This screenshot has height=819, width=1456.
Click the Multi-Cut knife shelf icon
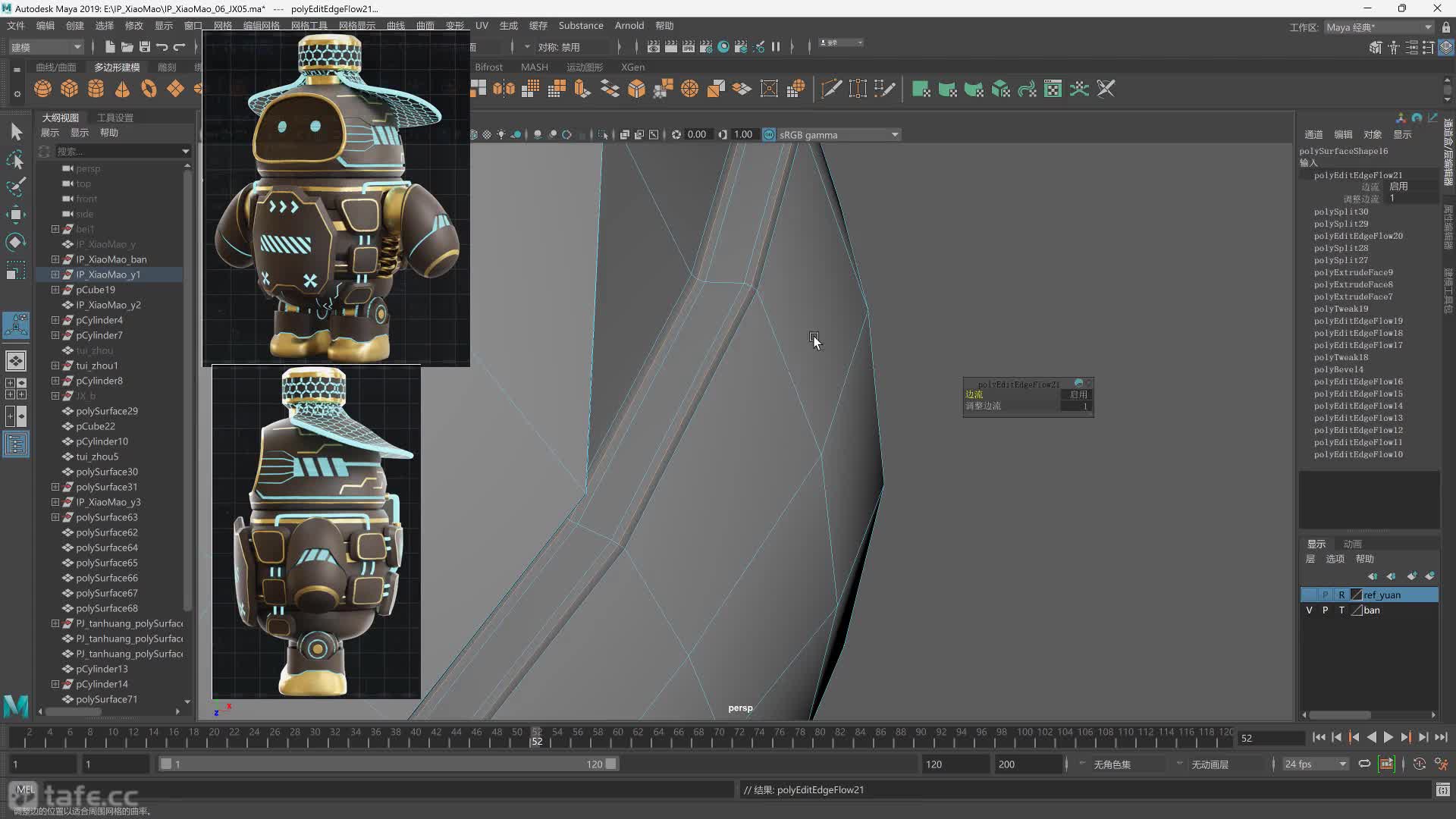[x=831, y=89]
